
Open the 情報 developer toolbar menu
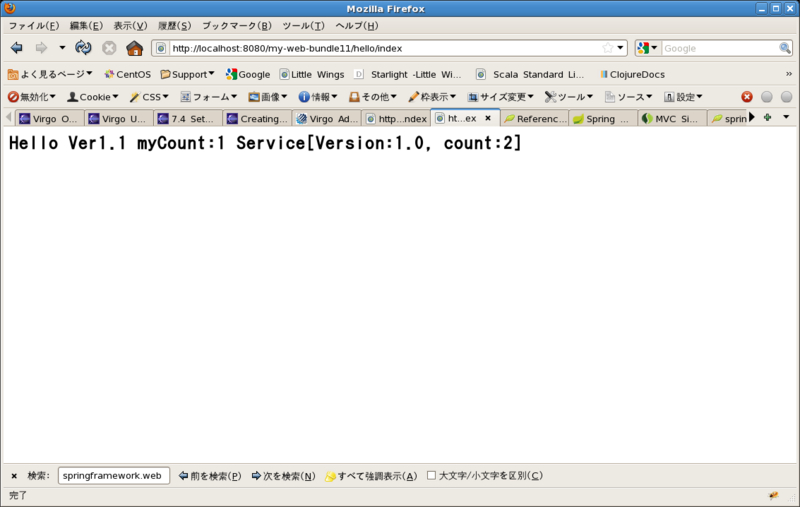318,97
